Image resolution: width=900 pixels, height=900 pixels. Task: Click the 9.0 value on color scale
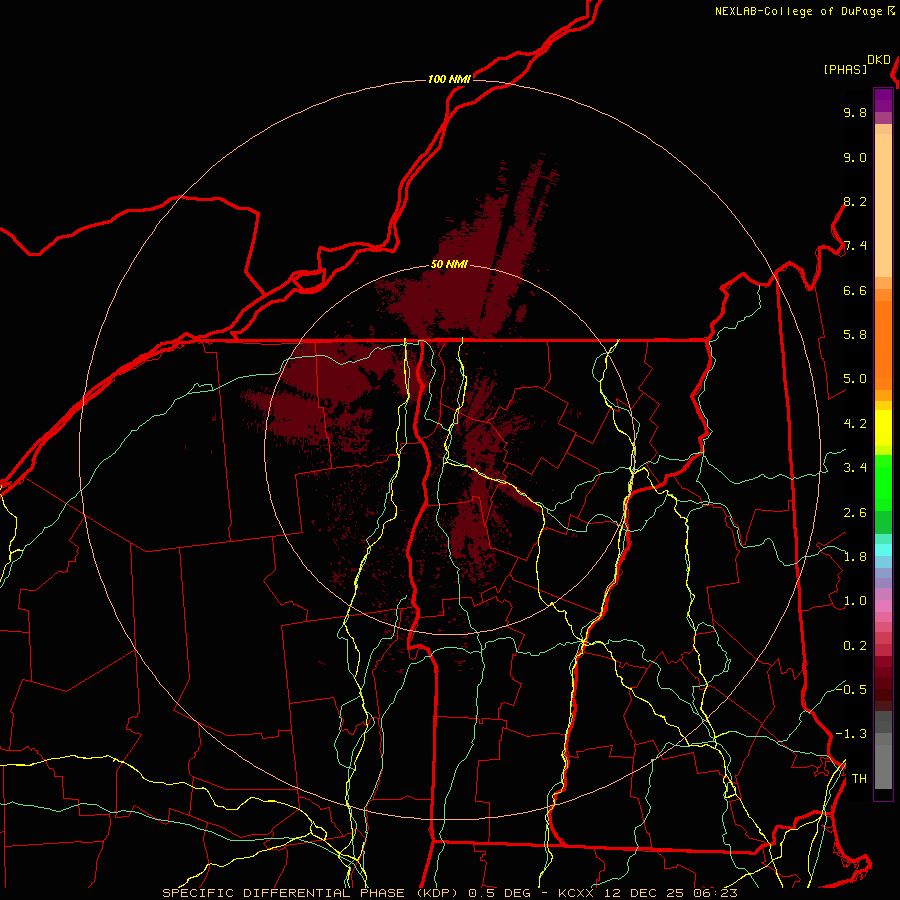pos(855,157)
